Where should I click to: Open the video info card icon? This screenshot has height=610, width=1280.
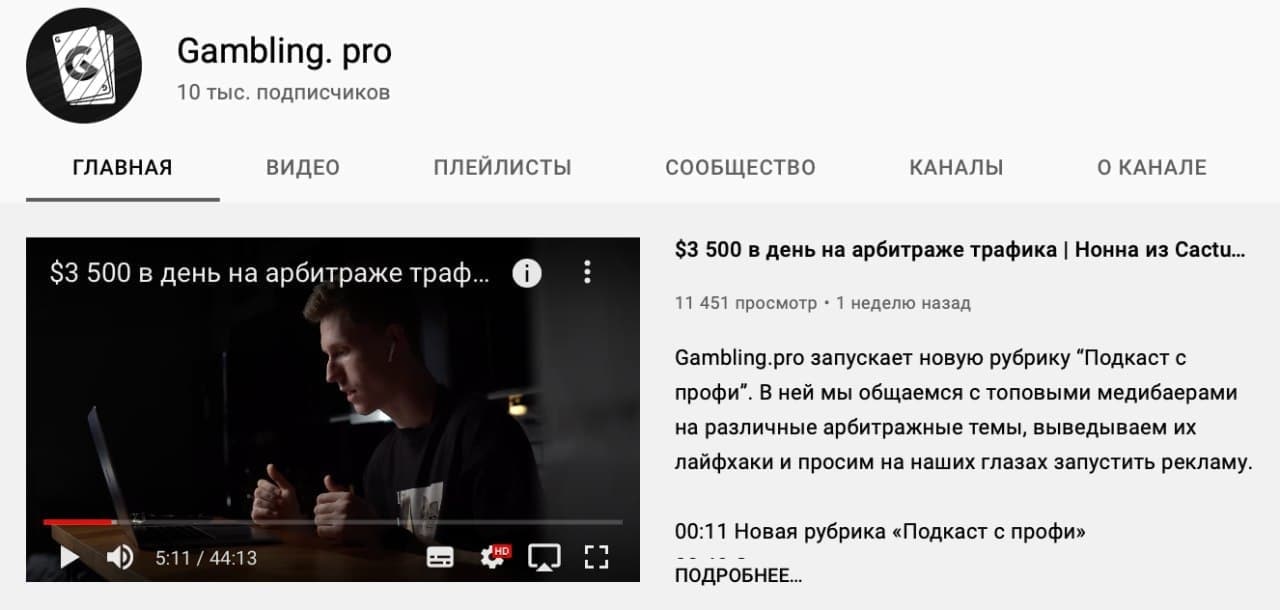527,272
